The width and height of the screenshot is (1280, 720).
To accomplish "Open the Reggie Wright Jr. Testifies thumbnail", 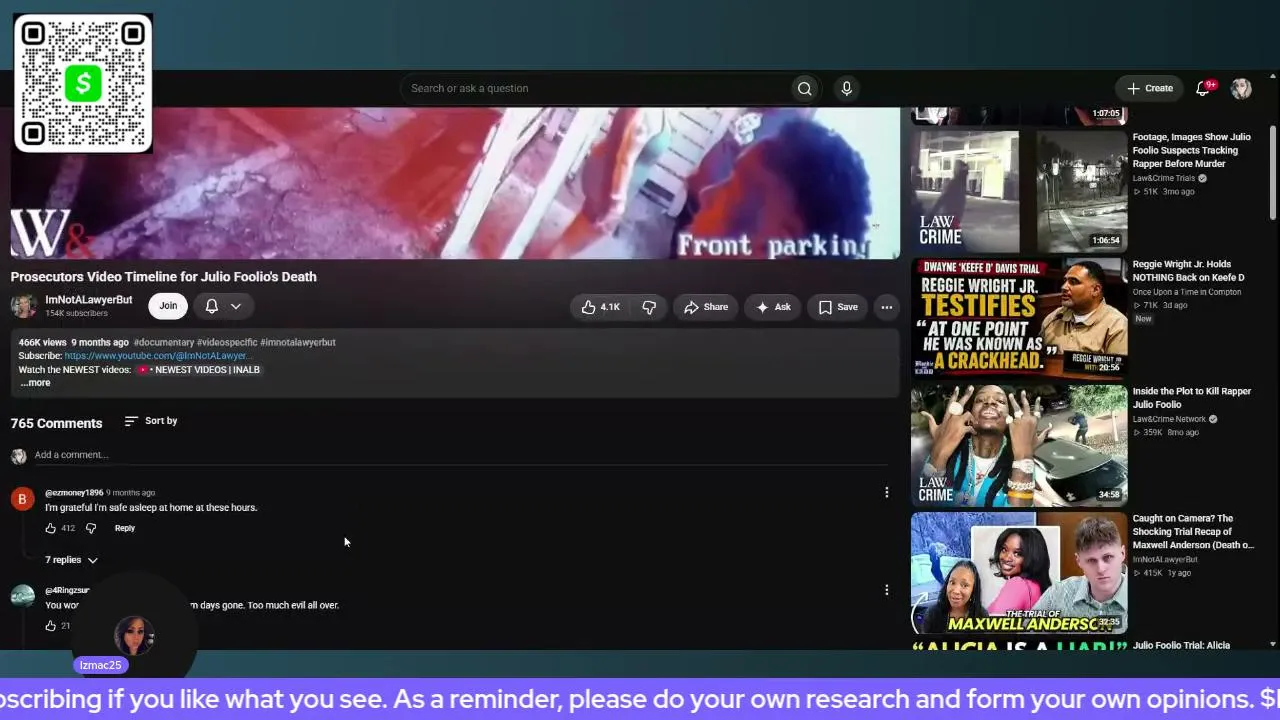I will [1019, 318].
